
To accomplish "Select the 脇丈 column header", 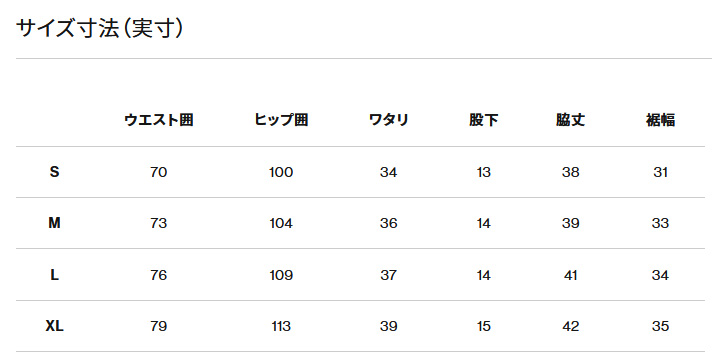I will click(570, 120).
